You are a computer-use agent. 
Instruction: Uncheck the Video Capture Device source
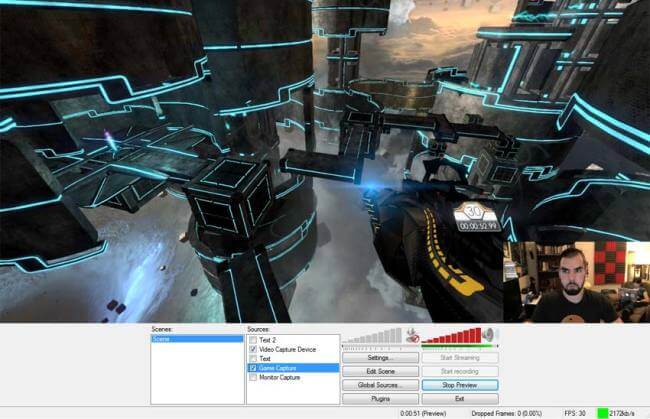click(x=253, y=349)
